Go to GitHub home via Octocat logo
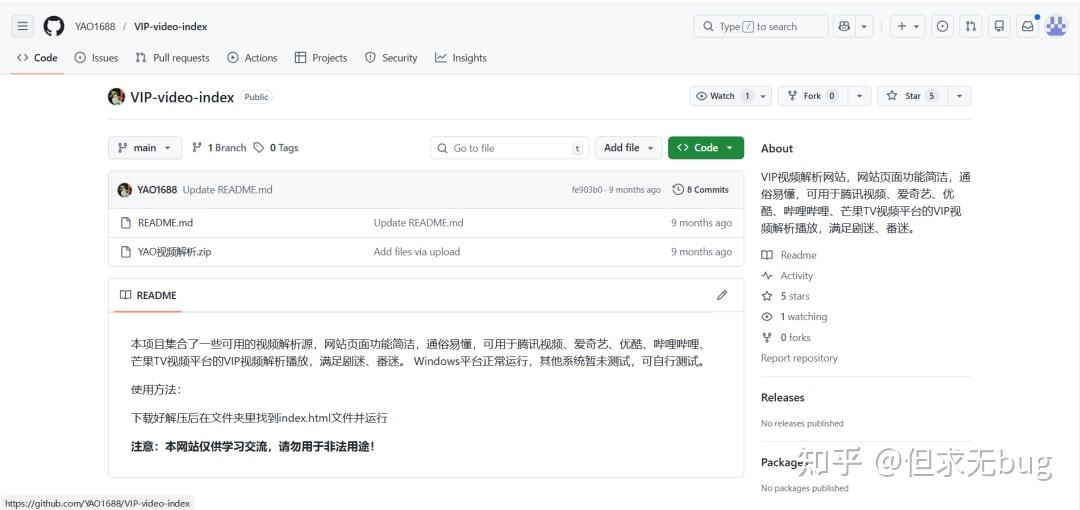This screenshot has height=510, width=1080. click(x=54, y=26)
